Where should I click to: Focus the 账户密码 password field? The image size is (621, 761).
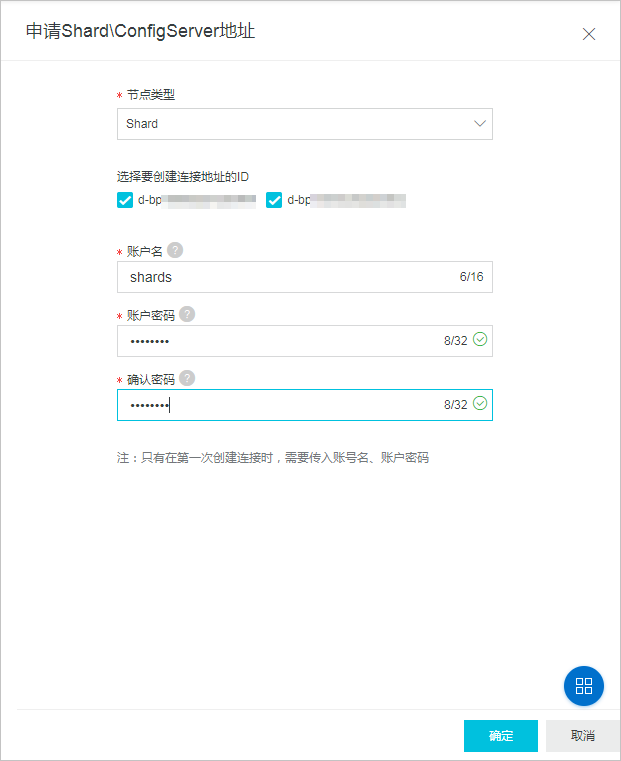tap(305, 341)
